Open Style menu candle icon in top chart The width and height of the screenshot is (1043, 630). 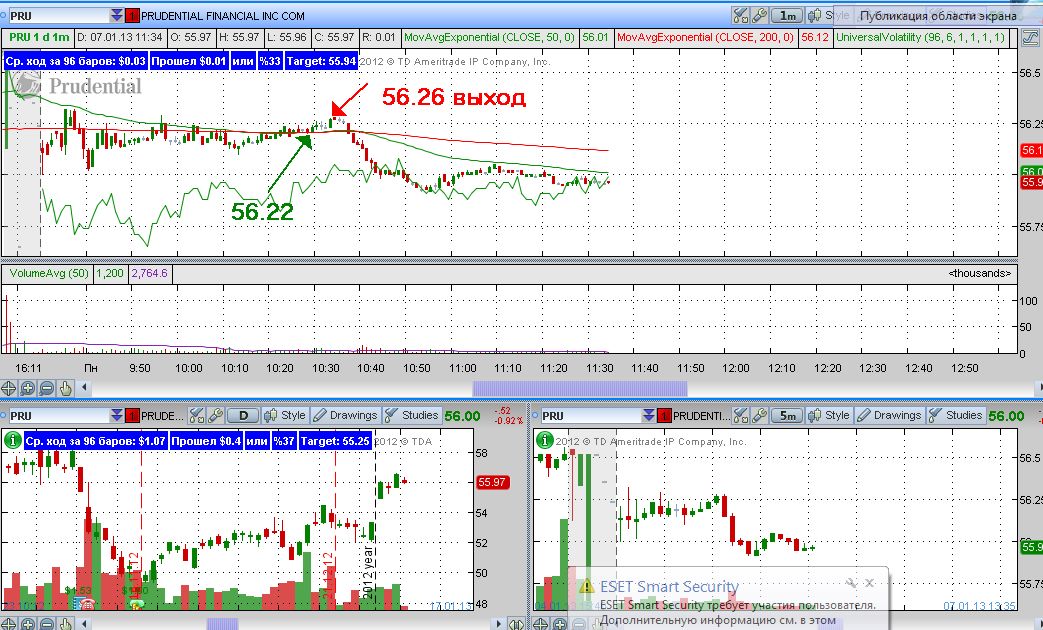tap(814, 15)
